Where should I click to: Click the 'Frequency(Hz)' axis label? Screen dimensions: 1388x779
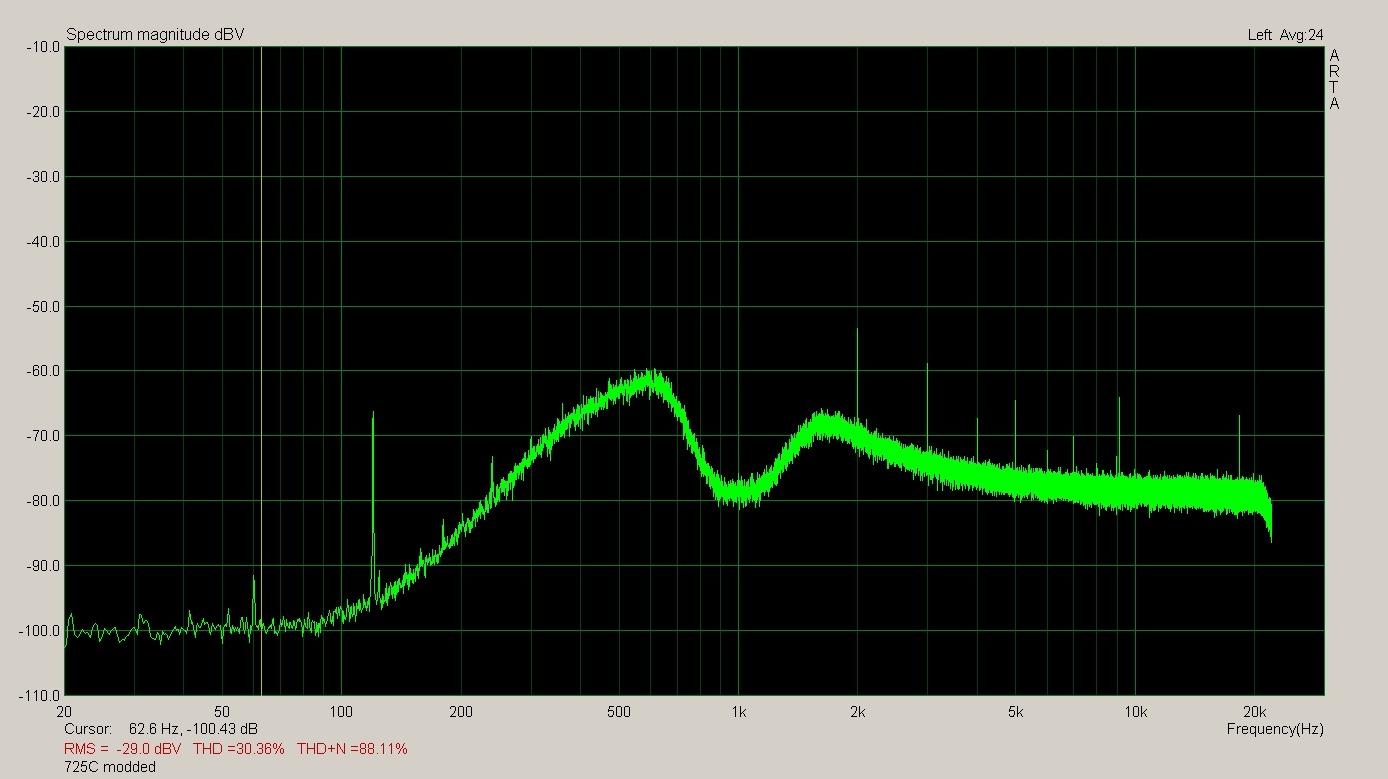click(1275, 729)
